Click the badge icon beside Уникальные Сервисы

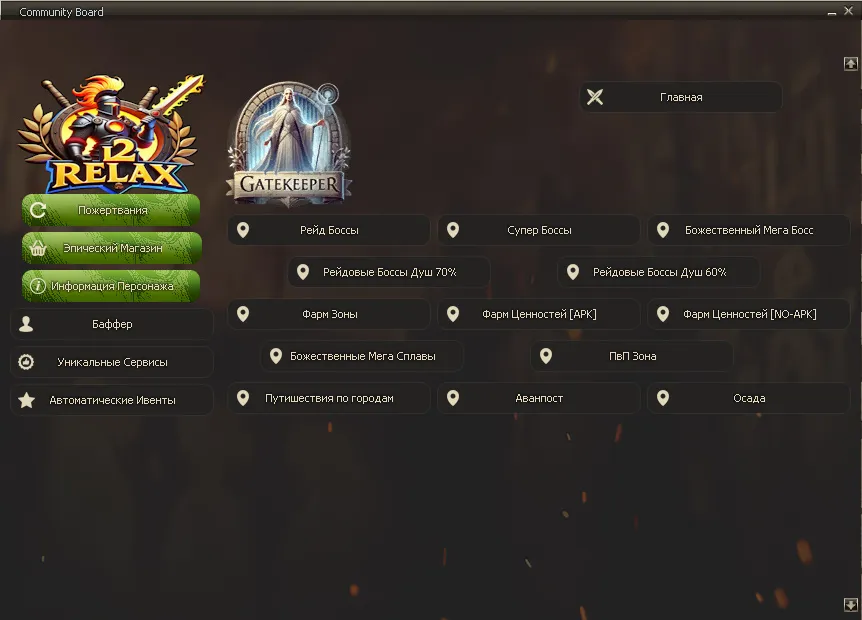(26, 362)
